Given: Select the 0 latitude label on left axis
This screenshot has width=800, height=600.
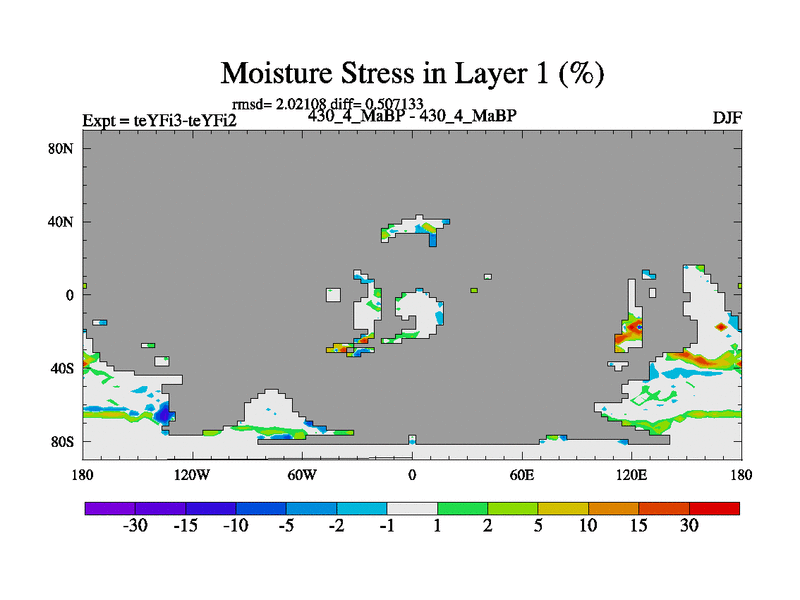Looking at the screenshot, I should click(71, 295).
